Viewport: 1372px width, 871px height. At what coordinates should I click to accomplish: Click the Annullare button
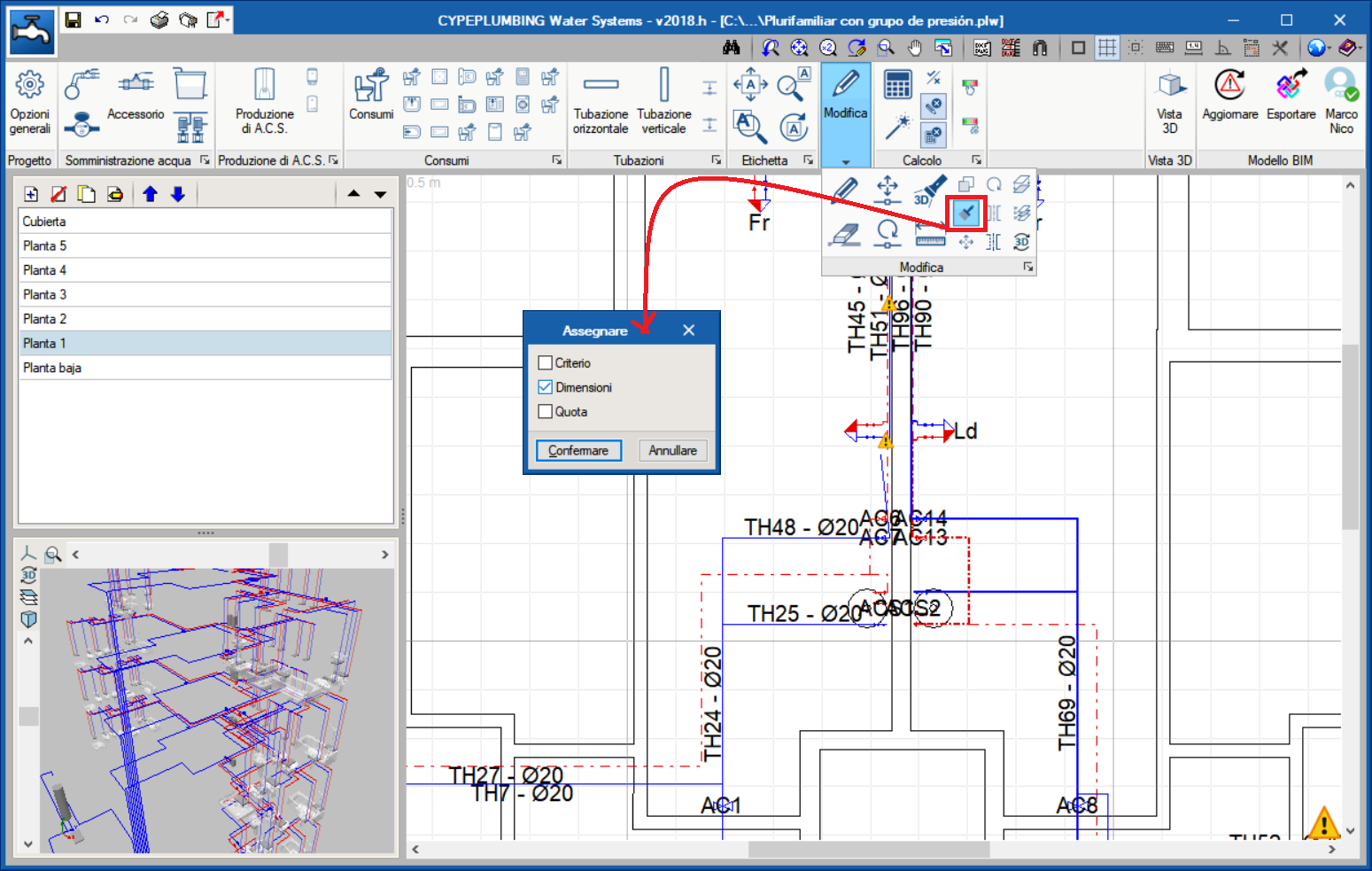coord(672,450)
